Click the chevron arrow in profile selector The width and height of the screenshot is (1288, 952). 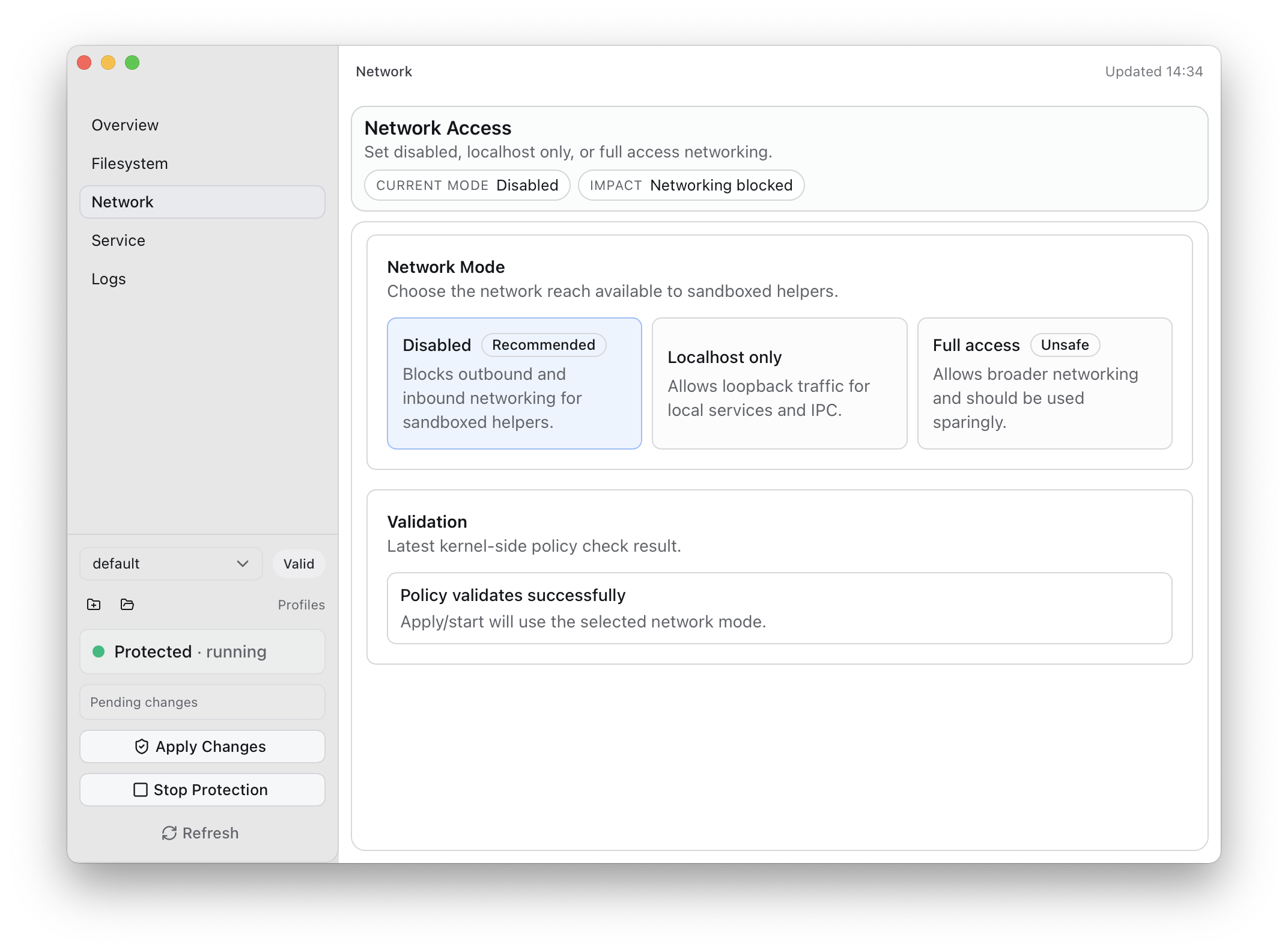coord(243,564)
